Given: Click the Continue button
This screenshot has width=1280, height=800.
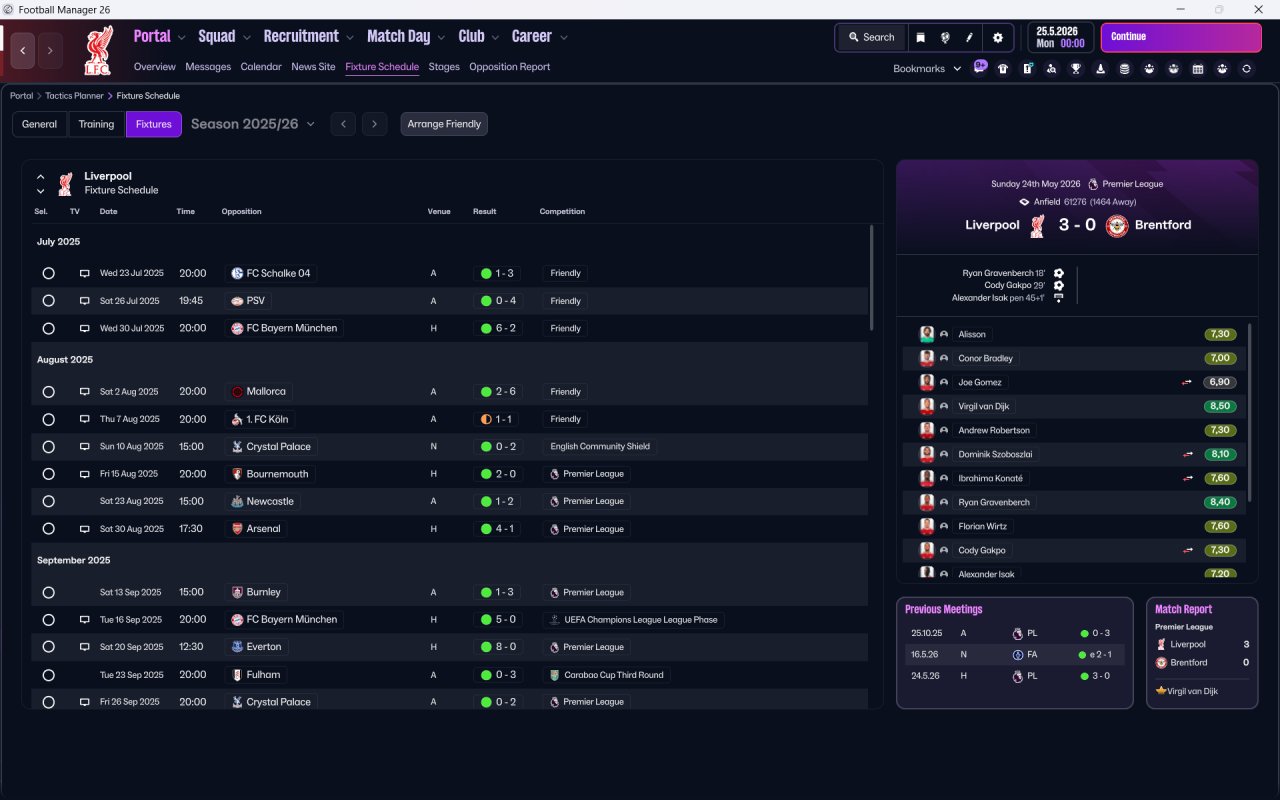Looking at the screenshot, I should pyautogui.click(x=1181, y=37).
